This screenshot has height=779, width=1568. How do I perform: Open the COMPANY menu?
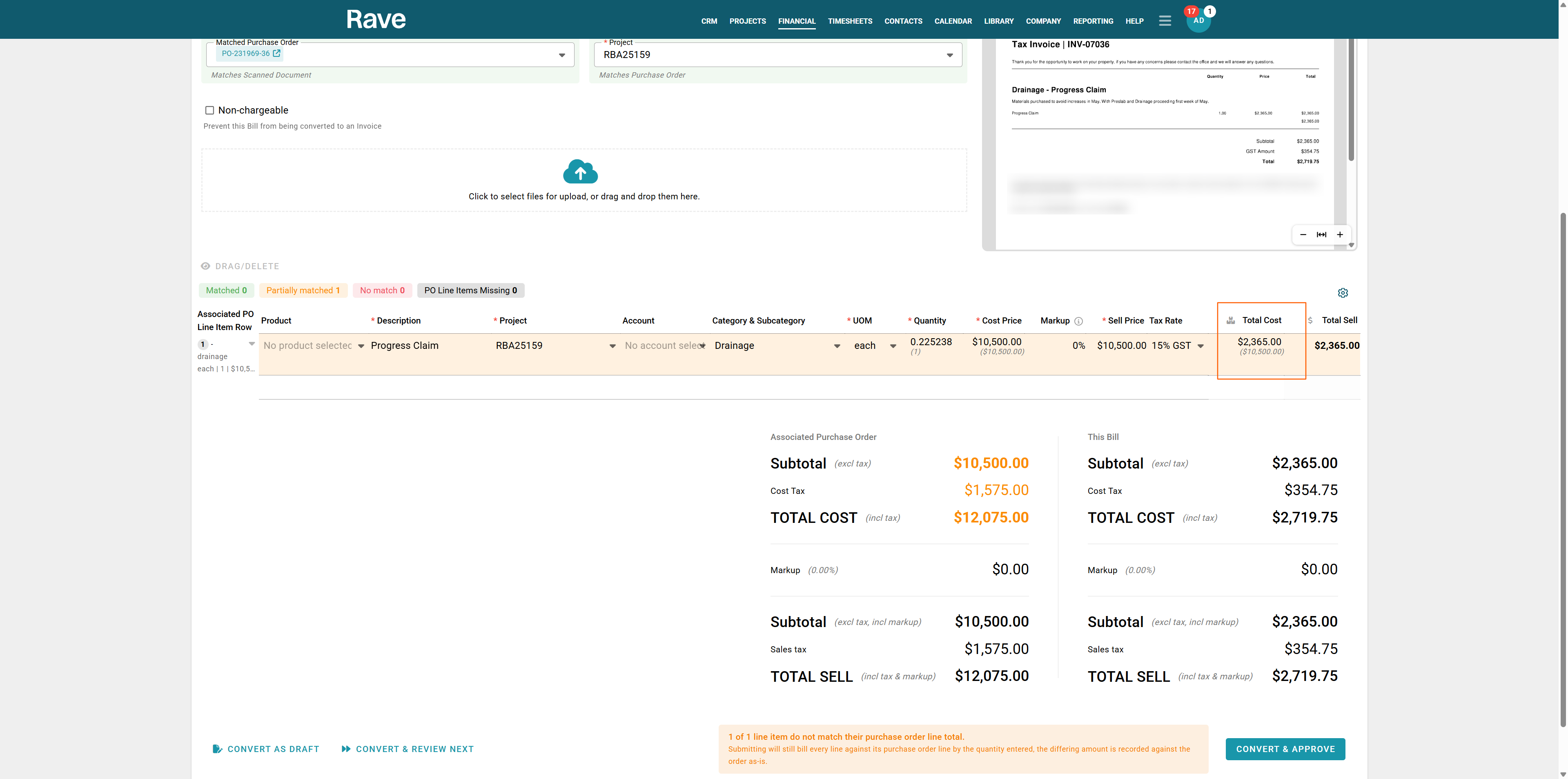[1043, 21]
